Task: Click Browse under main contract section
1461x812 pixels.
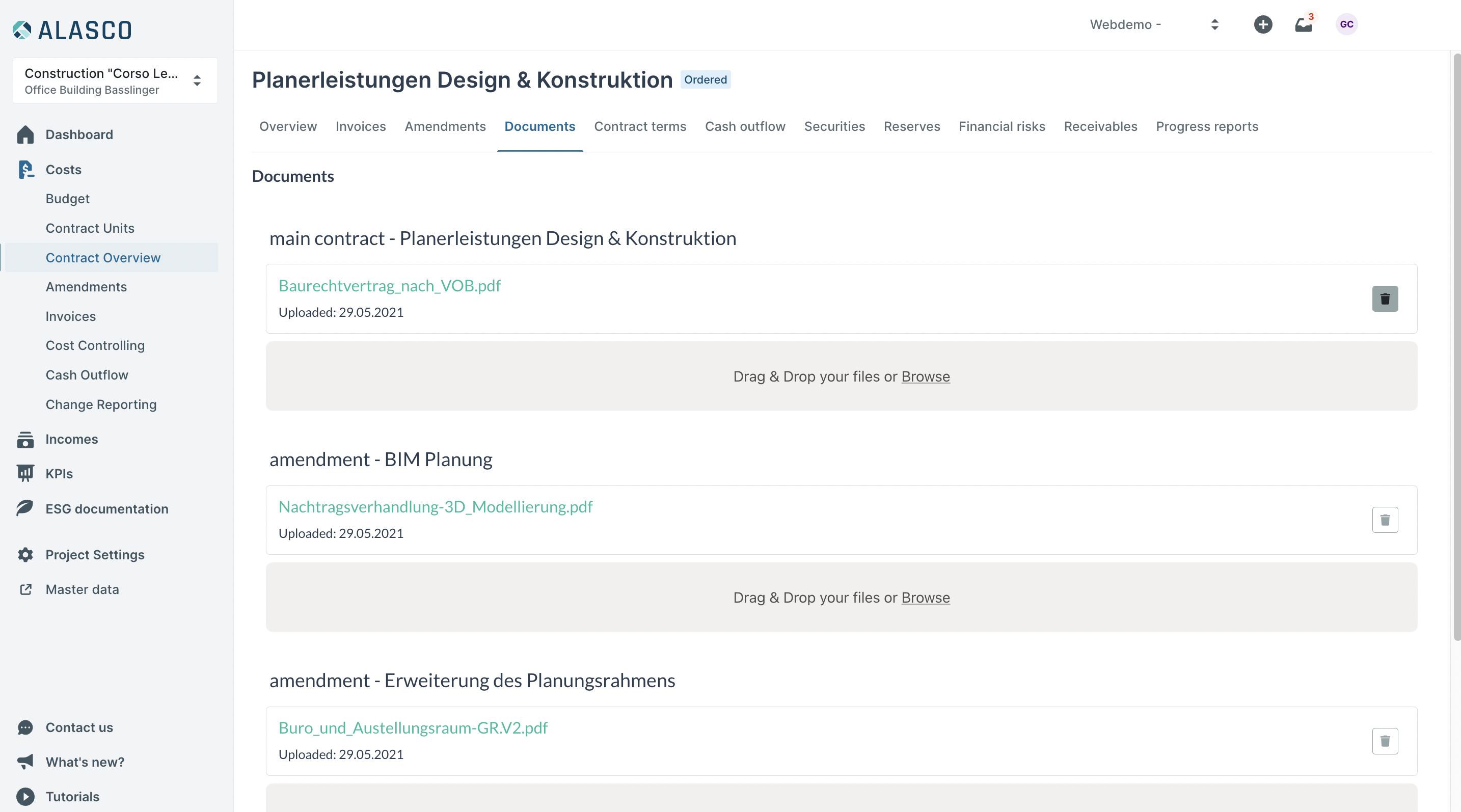Action: 926,376
